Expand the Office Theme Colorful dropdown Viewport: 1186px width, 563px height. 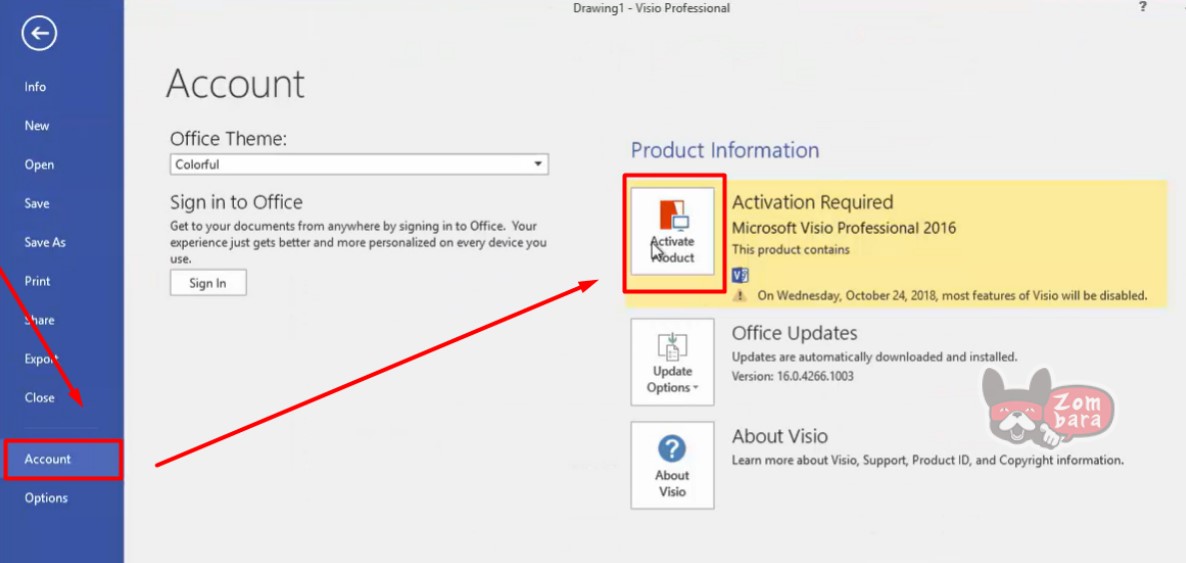pos(359,164)
